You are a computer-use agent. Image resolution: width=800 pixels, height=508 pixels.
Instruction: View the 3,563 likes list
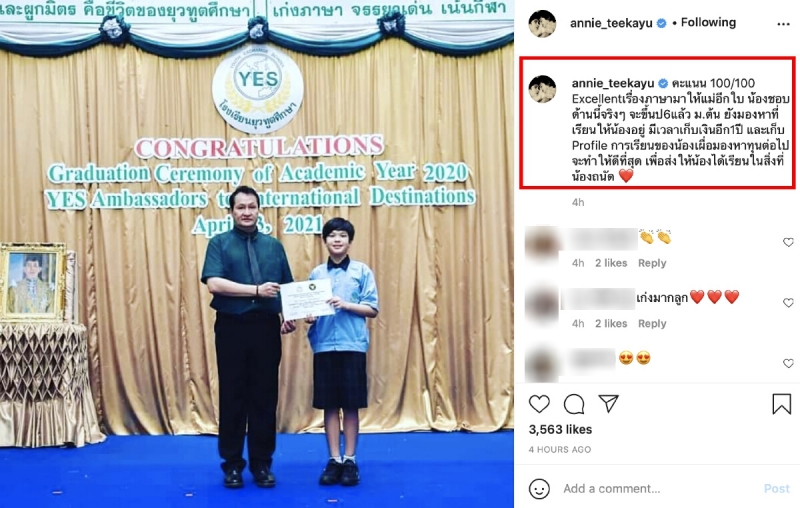[x=560, y=429]
